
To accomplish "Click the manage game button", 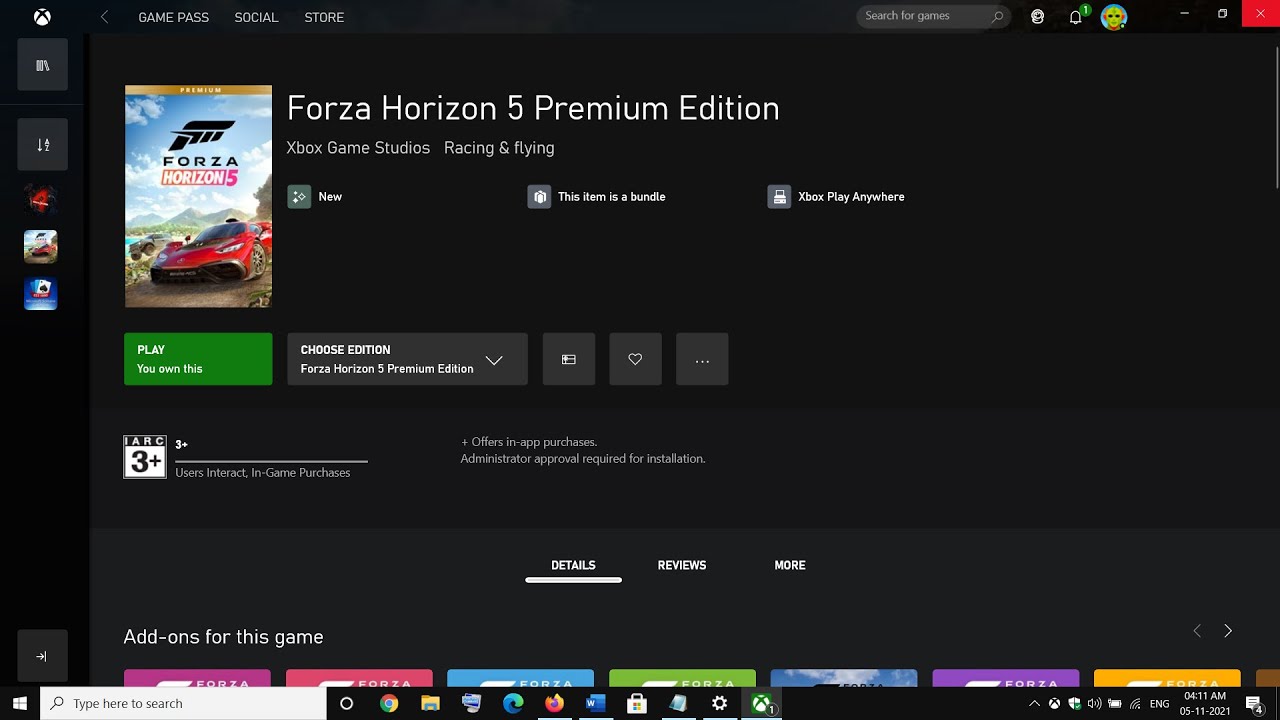I will [569, 359].
